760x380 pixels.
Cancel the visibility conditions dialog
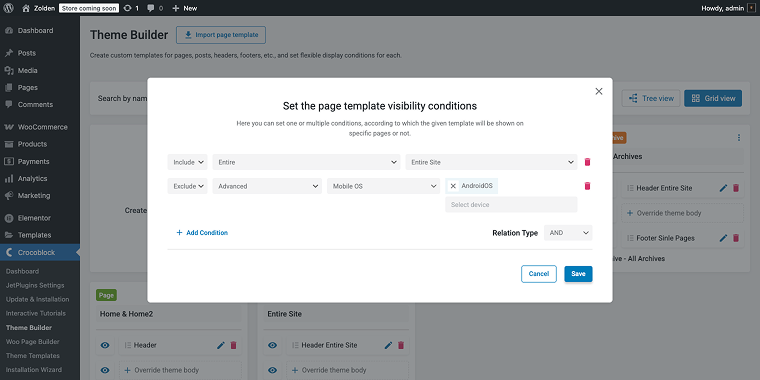539,274
